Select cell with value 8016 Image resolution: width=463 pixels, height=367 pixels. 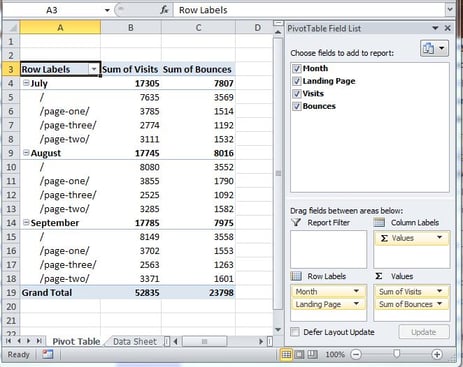coord(198,153)
